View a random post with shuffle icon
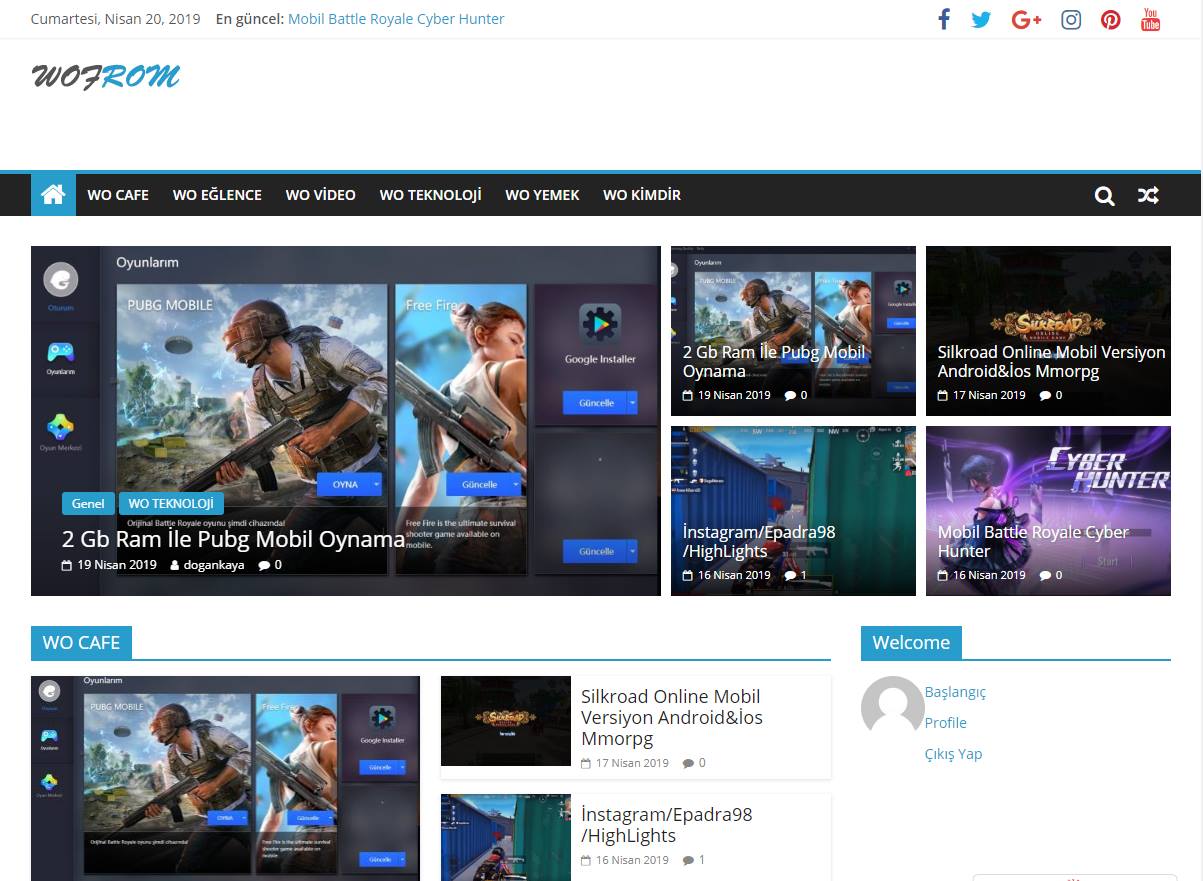Viewport: 1203px width, 881px height. point(1148,196)
